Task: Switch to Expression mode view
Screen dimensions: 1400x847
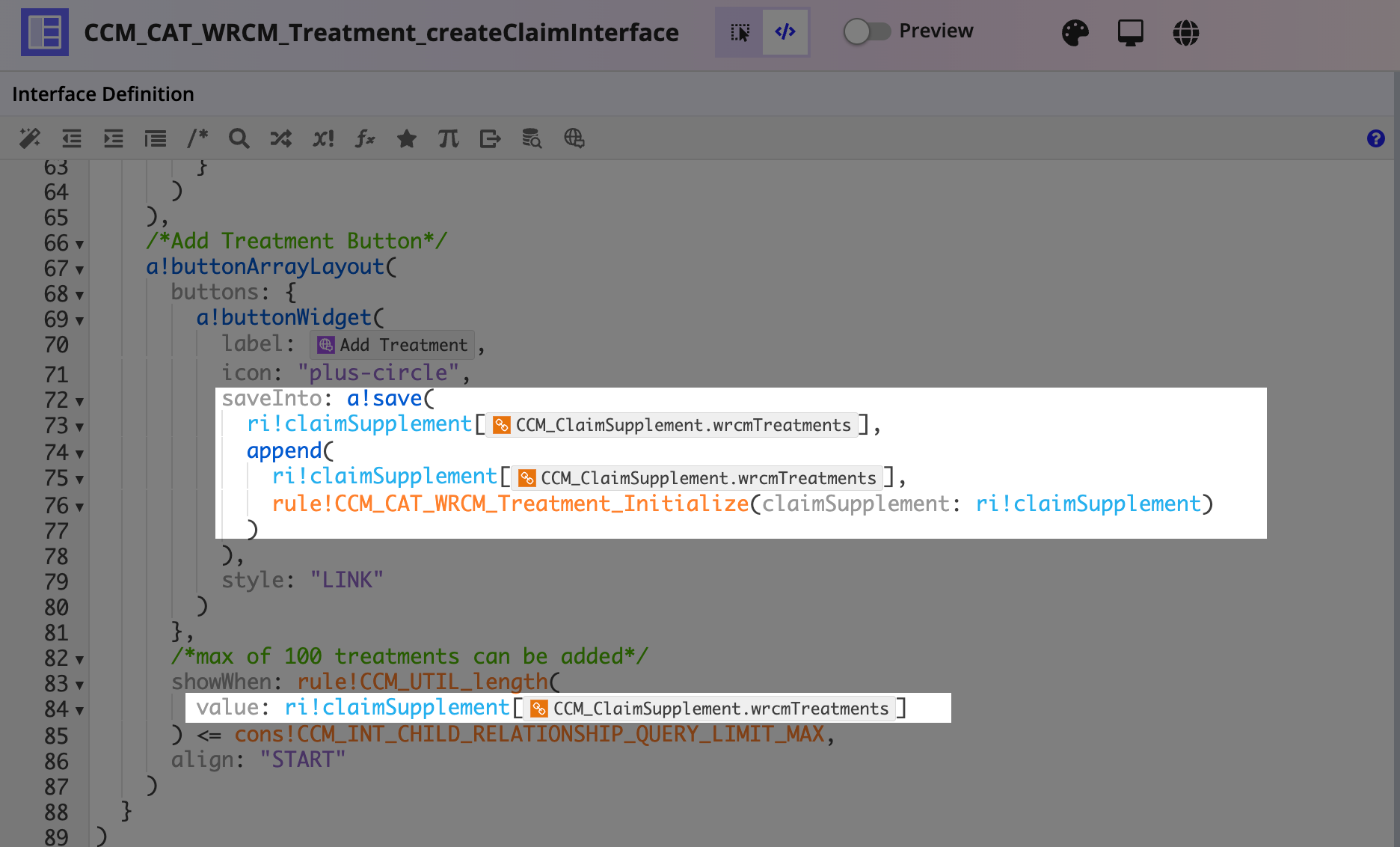Action: pos(785,32)
